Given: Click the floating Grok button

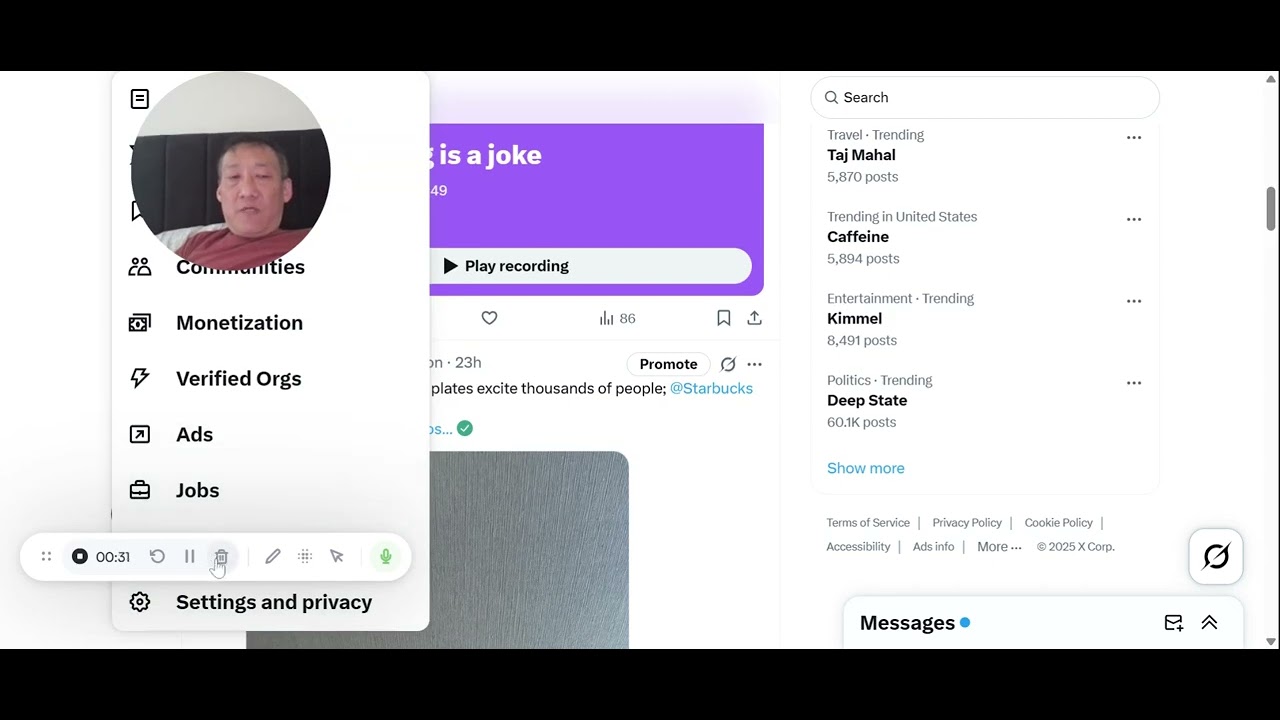Looking at the screenshot, I should pyautogui.click(x=1216, y=556).
